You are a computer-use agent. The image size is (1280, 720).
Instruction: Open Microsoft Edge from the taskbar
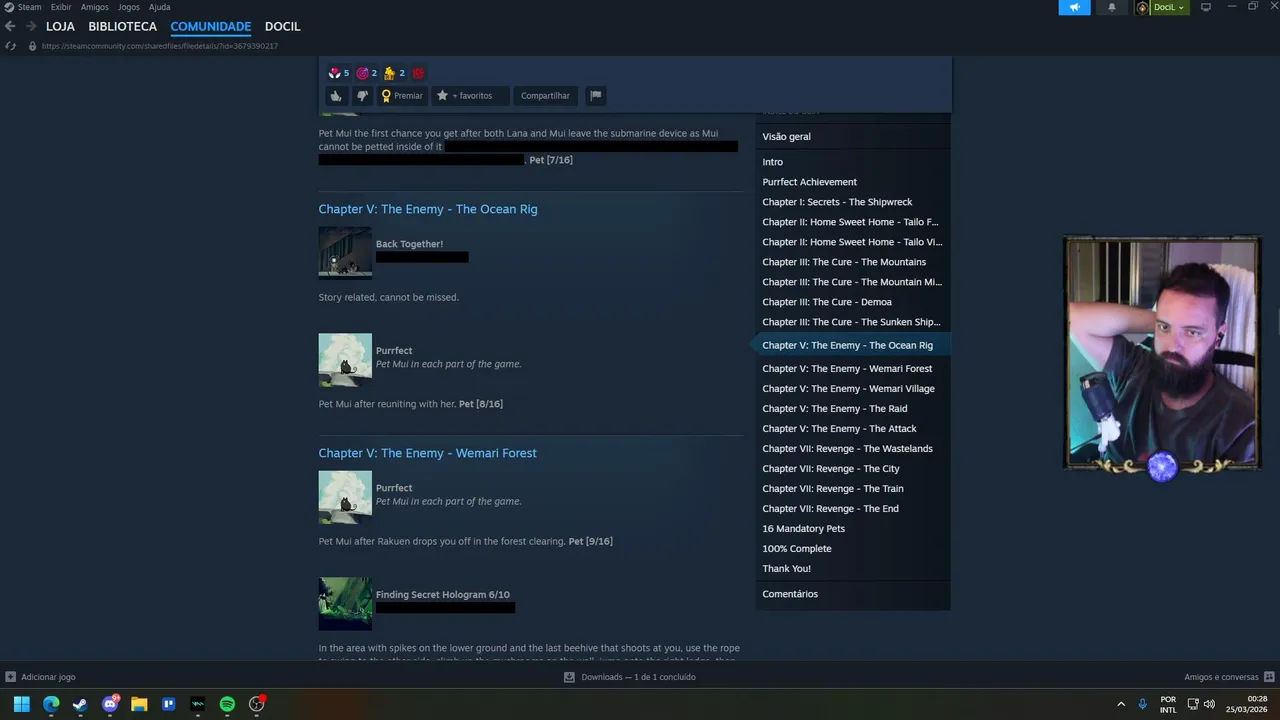click(51, 704)
